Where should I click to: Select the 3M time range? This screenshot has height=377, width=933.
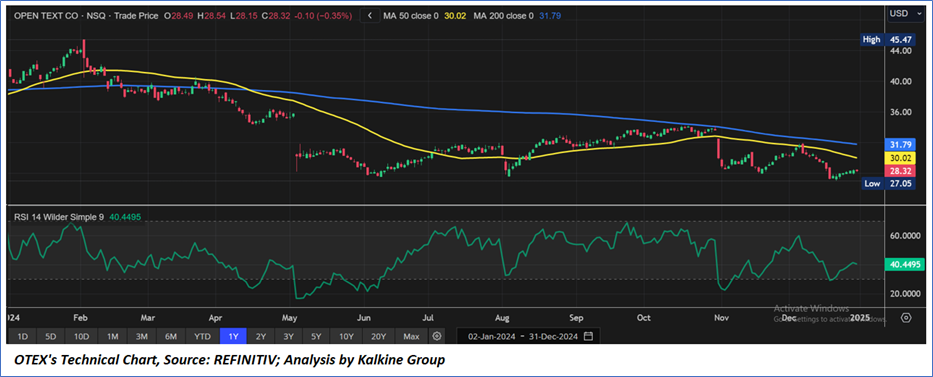tap(142, 337)
